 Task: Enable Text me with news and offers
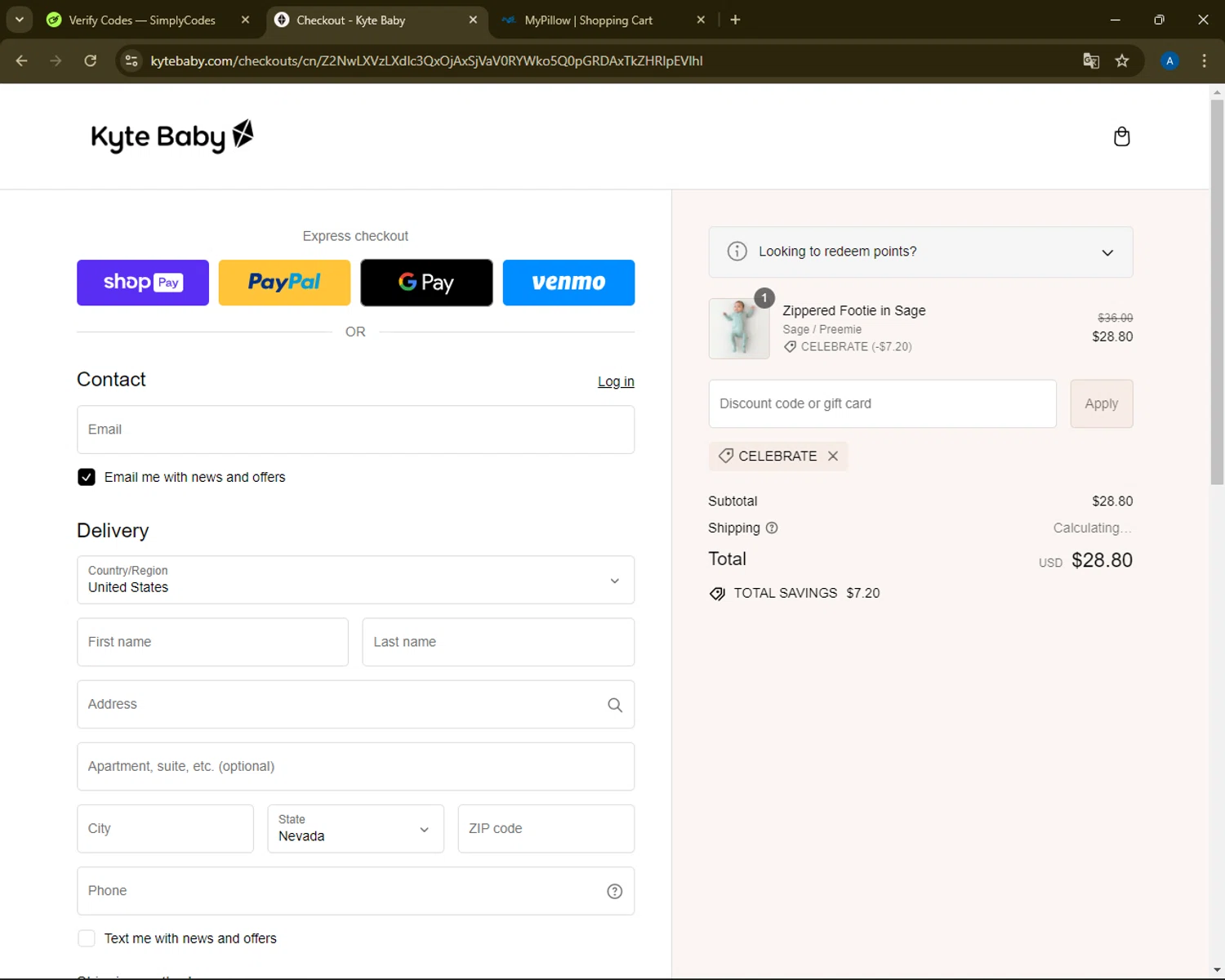coord(87,938)
